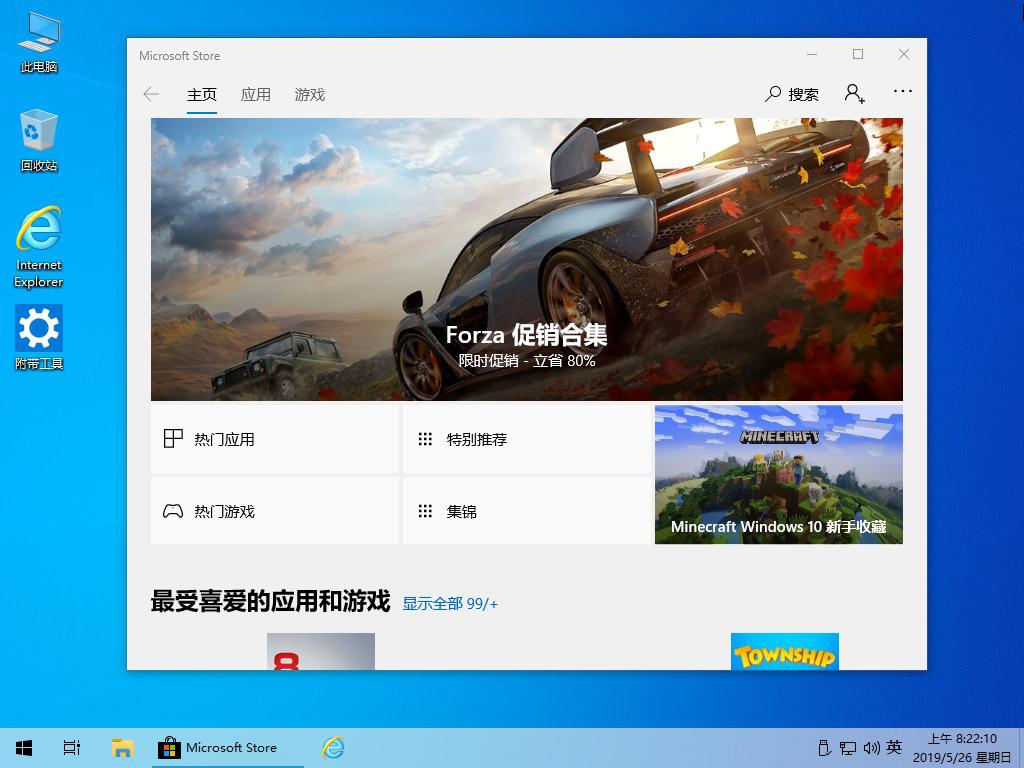
Task: Select Microsoft Store taskbar button
Action: coord(228,748)
